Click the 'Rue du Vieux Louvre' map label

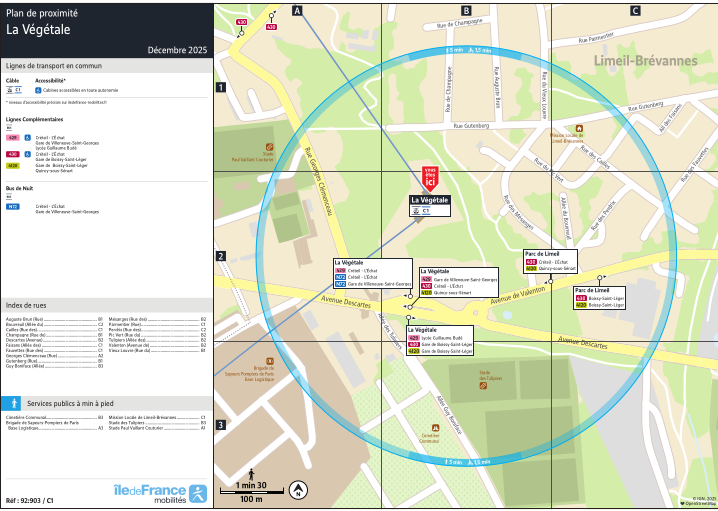pyautogui.click(x=544, y=94)
